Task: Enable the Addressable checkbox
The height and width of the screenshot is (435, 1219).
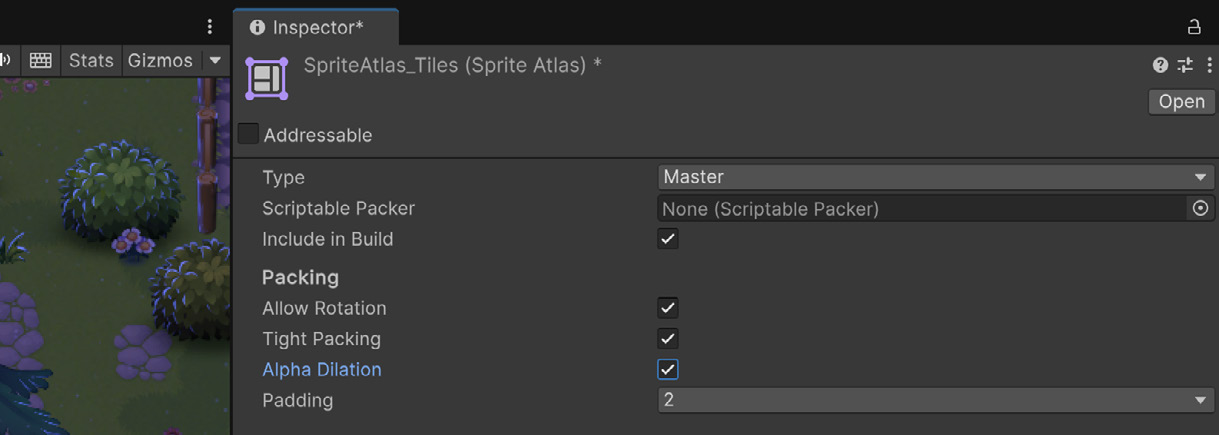Action: (248, 134)
